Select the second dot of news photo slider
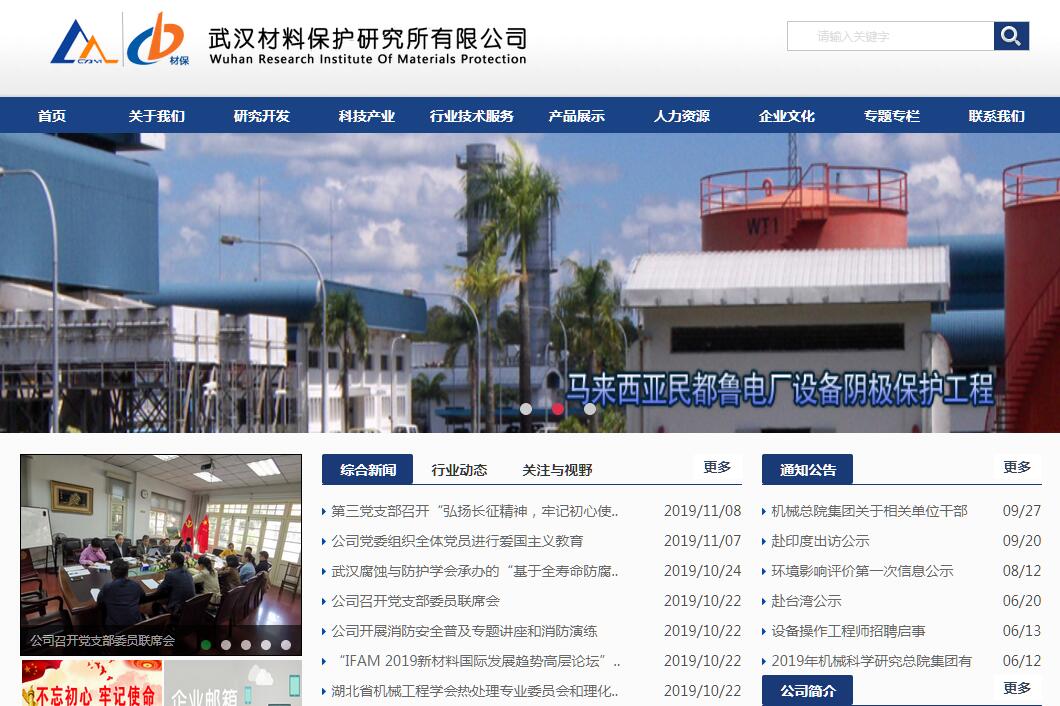1060x706 pixels. point(226,645)
